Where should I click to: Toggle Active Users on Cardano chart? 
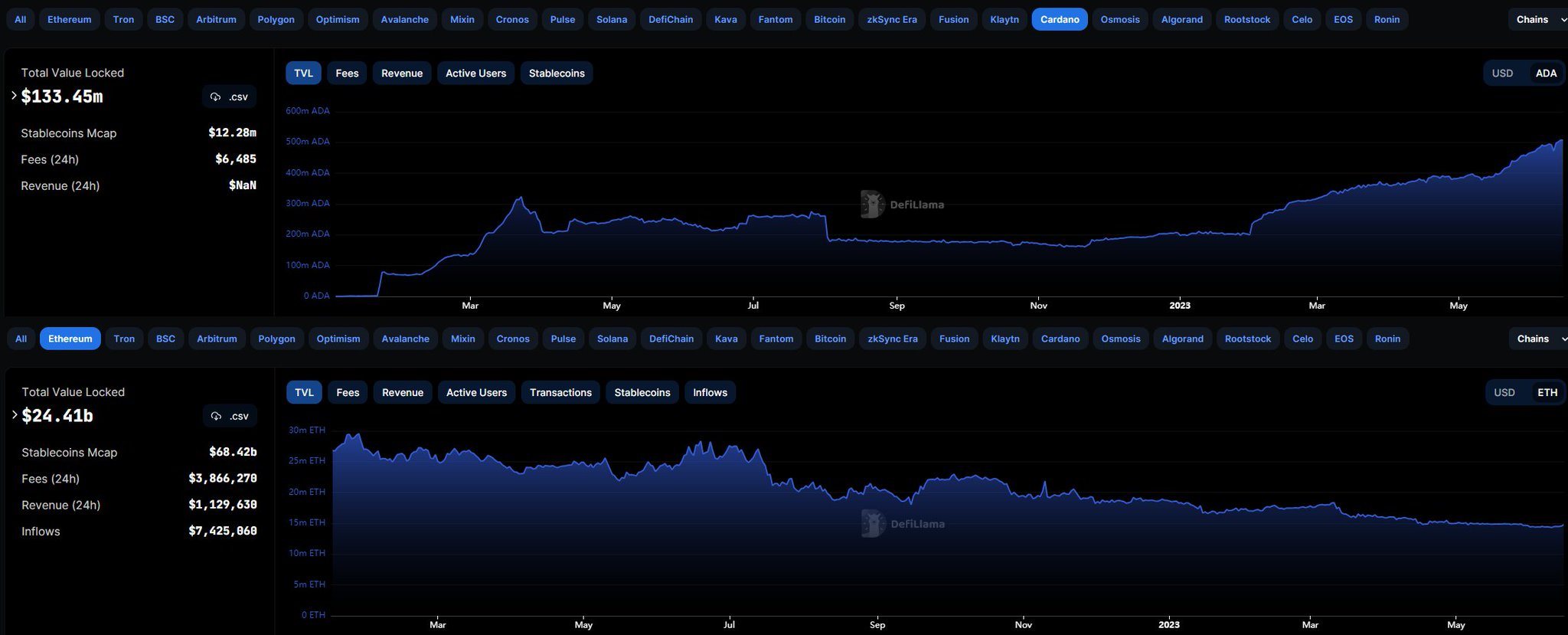point(475,73)
